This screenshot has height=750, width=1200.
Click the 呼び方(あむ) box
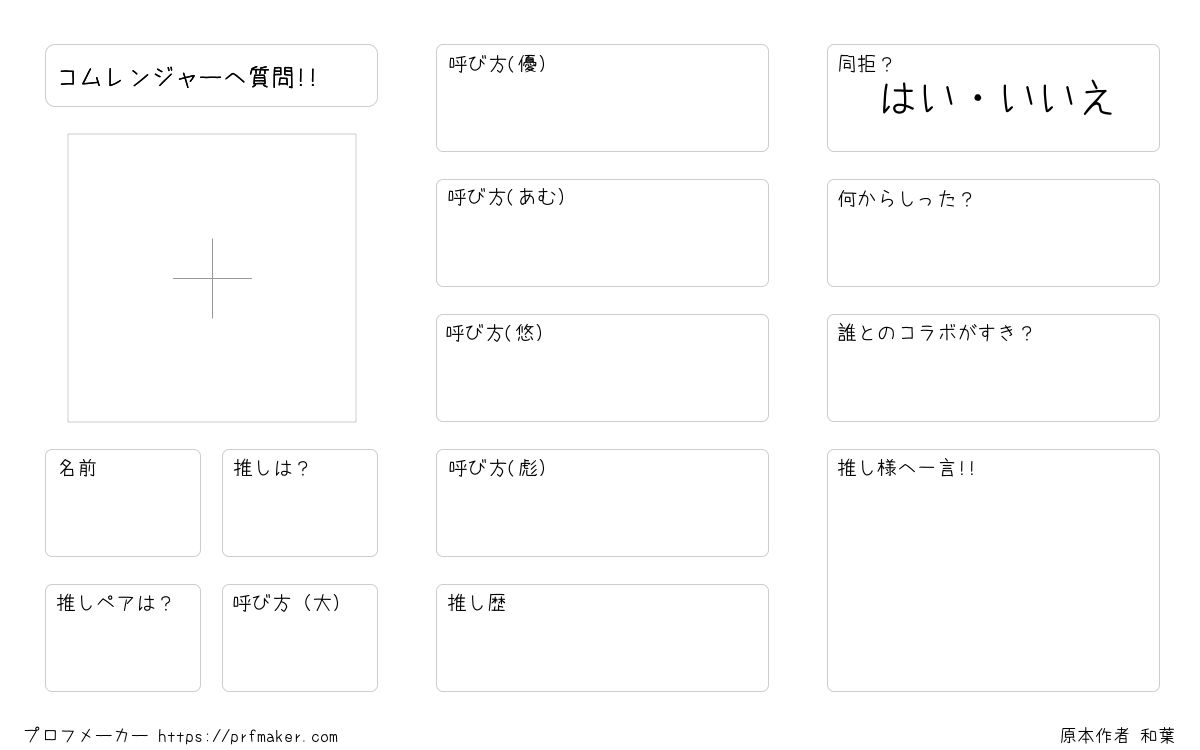(602, 233)
